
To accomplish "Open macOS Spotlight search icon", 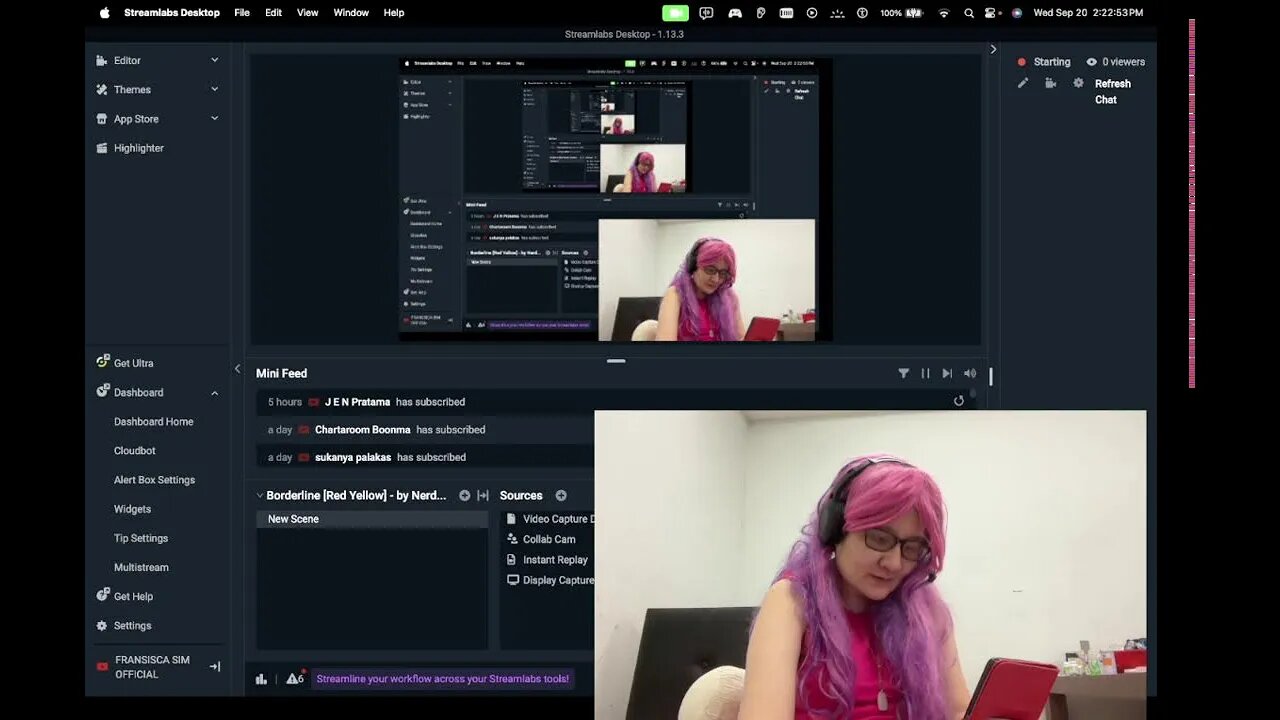I will point(969,13).
